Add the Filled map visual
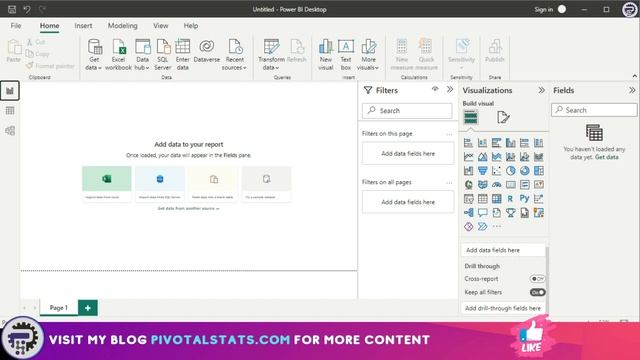 tap(482, 184)
